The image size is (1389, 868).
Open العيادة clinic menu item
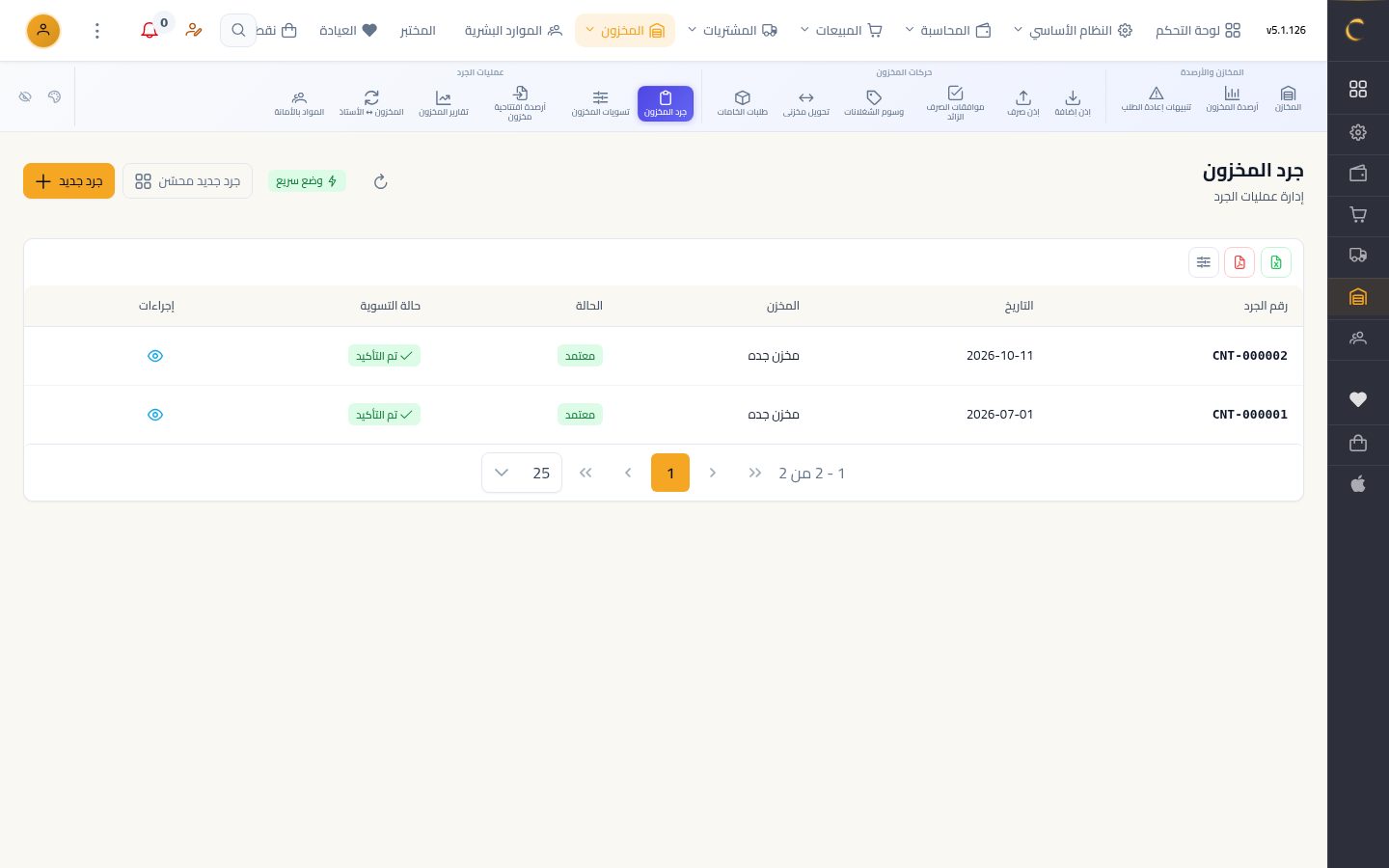point(348,31)
